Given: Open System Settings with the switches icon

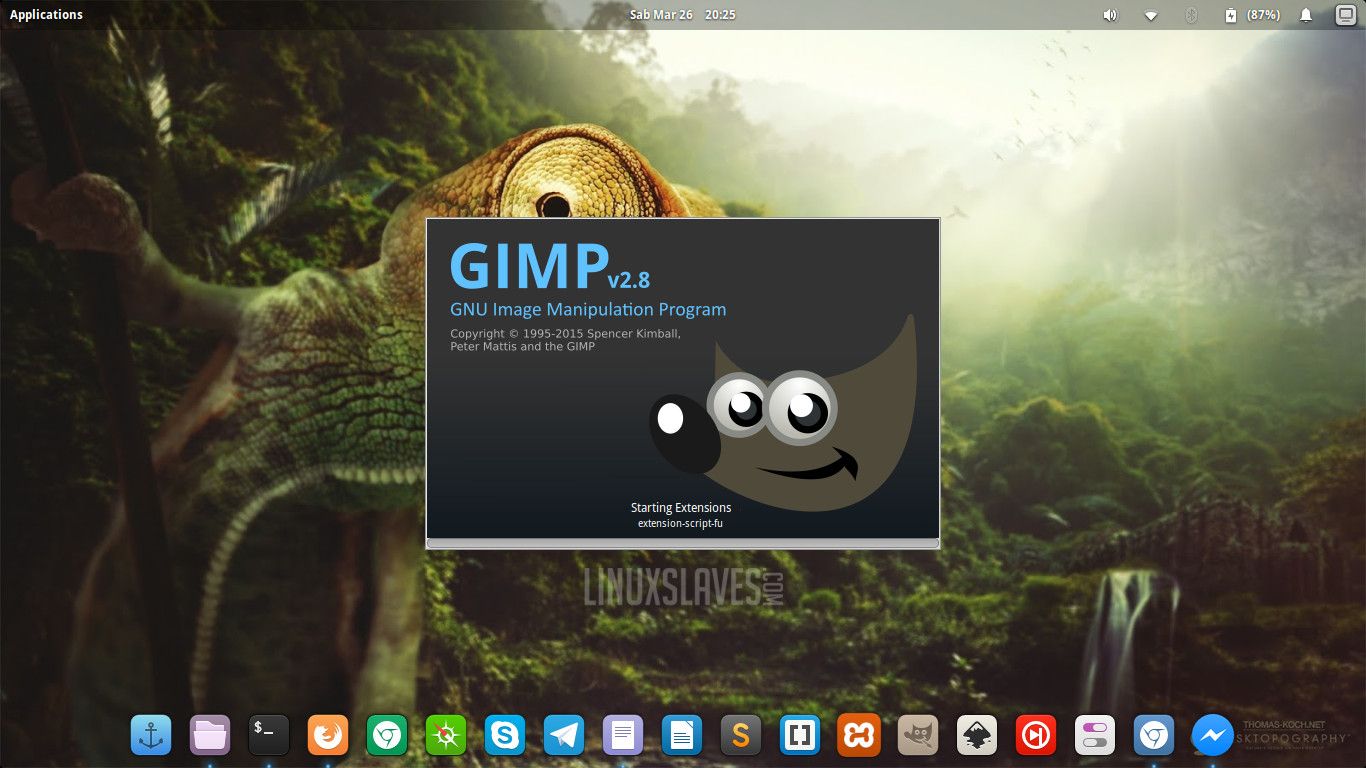Looking at the screenshot, I should click(x=1094, y=735).
